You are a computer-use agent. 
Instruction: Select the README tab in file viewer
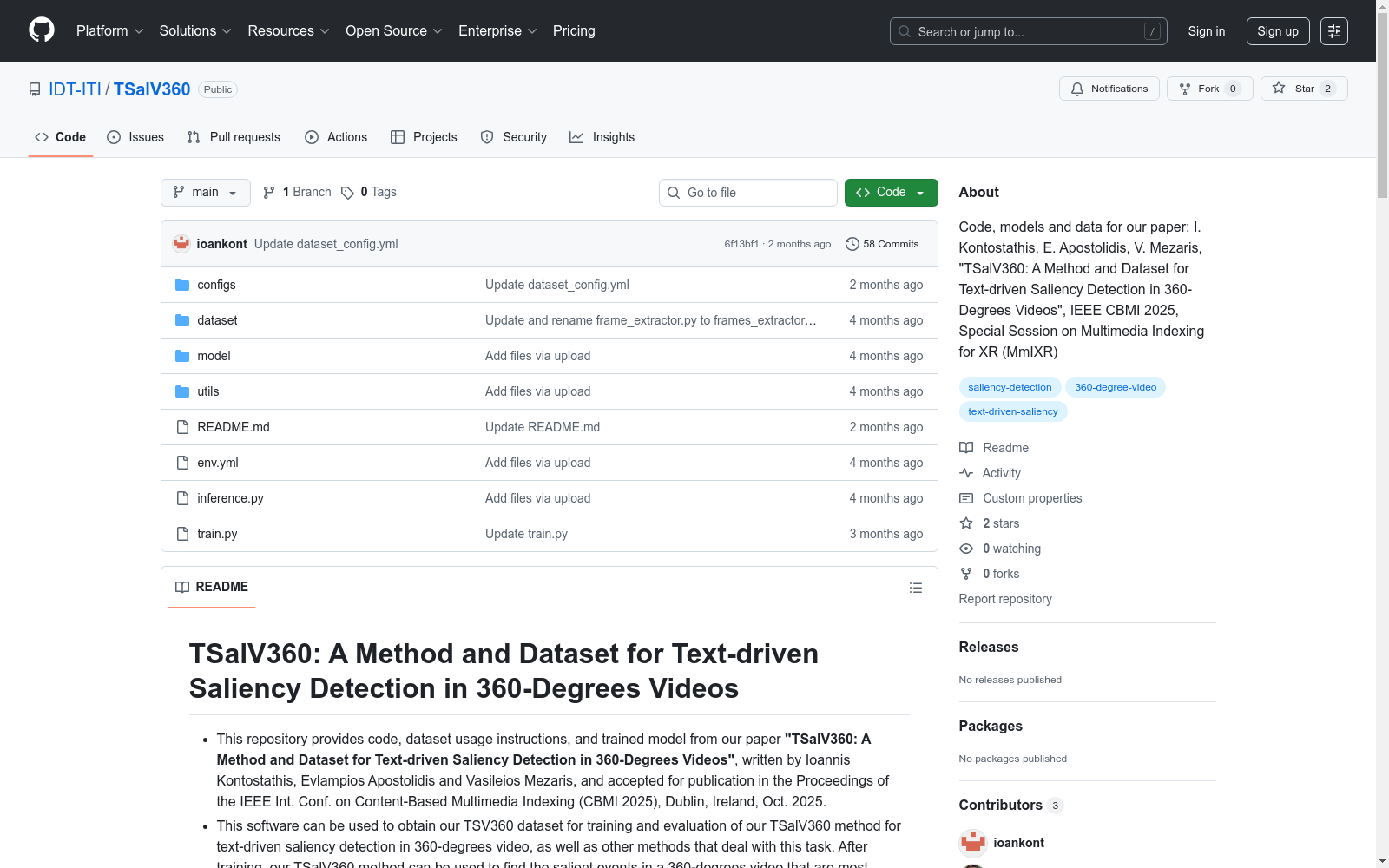tap(212, 588)
